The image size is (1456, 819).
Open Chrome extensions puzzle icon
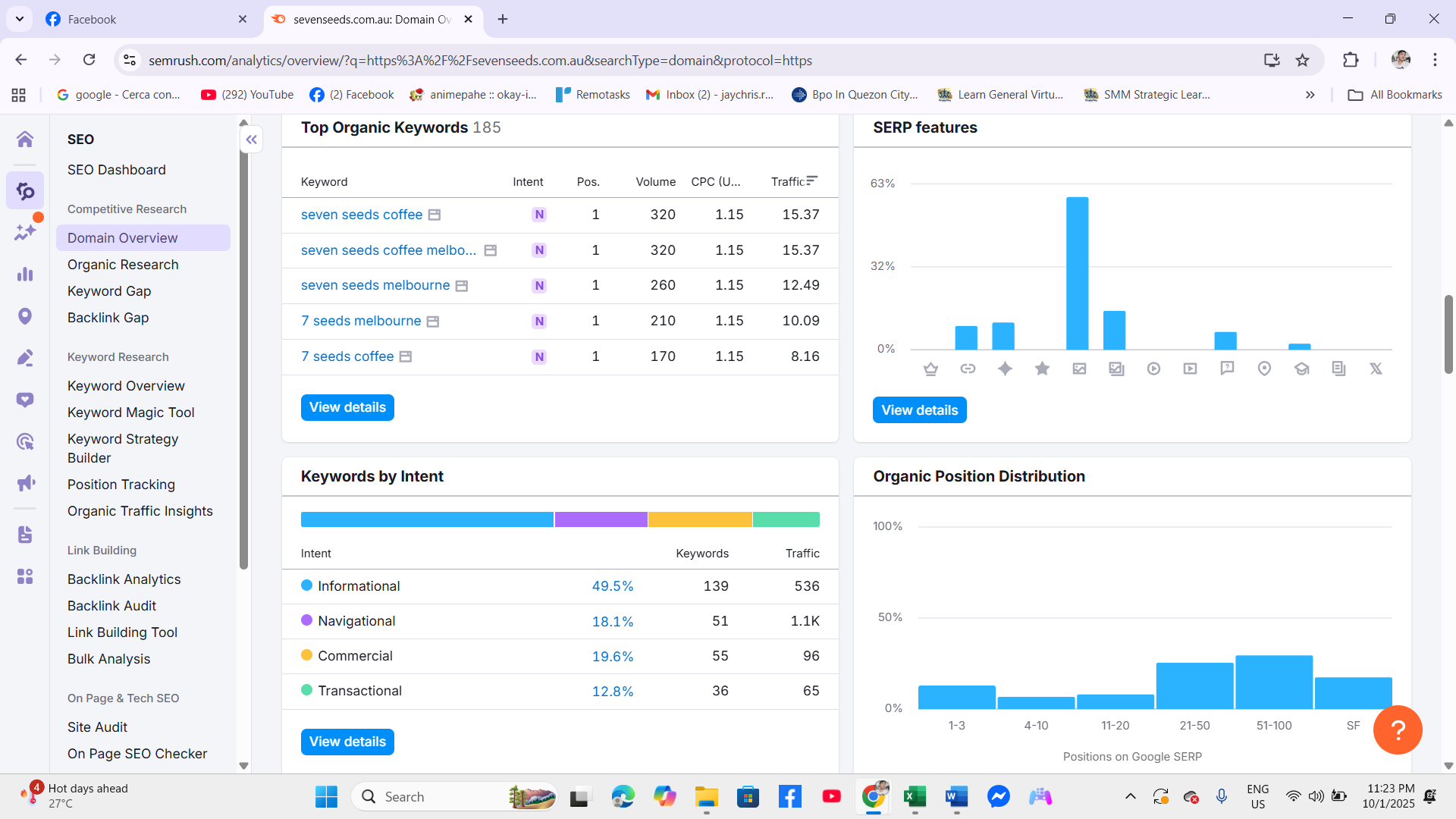pyautogui.click(x=1351, y=60)
